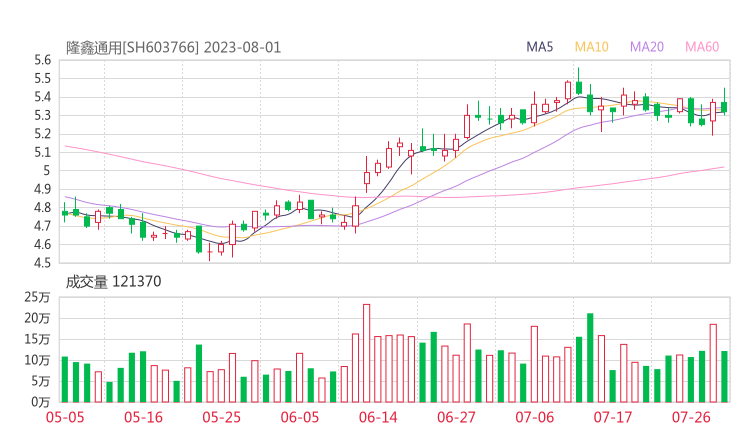The image size is (740, 440).
Task: Click the 4.5 price axis label
Action: [42, 263]
